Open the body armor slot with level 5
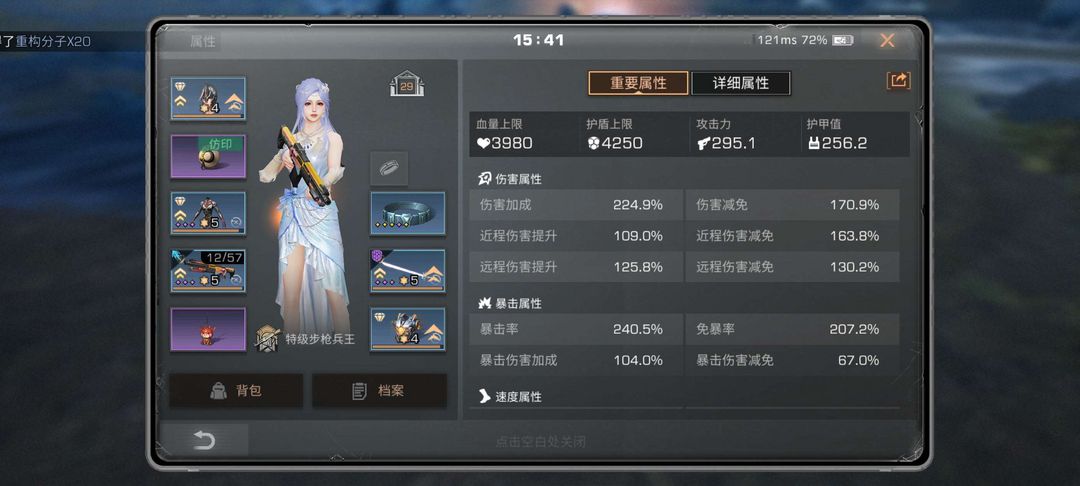 click(x=208, y=213)
